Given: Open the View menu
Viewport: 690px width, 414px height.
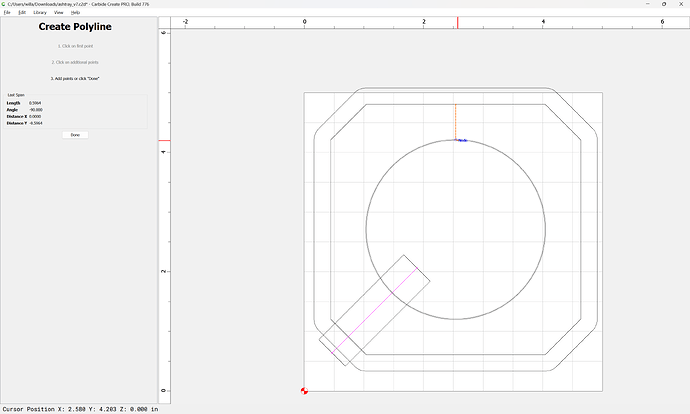Looking at the screenshot, I should 59,12.
